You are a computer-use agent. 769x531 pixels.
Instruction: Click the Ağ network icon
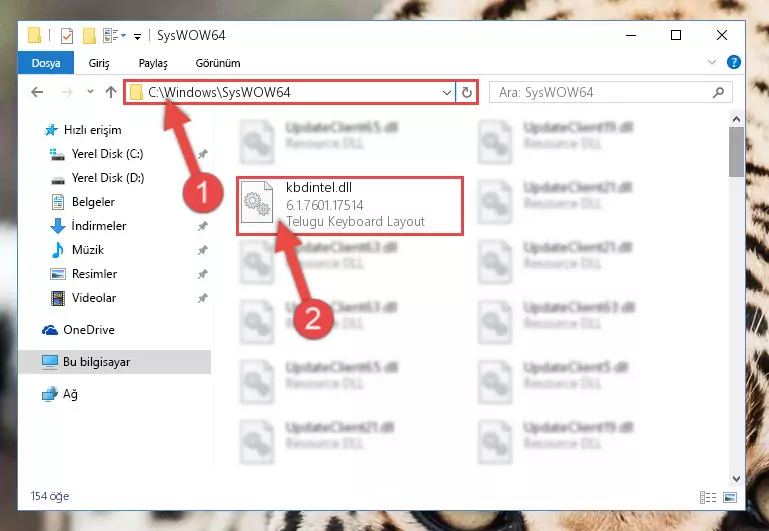[50, 394]
